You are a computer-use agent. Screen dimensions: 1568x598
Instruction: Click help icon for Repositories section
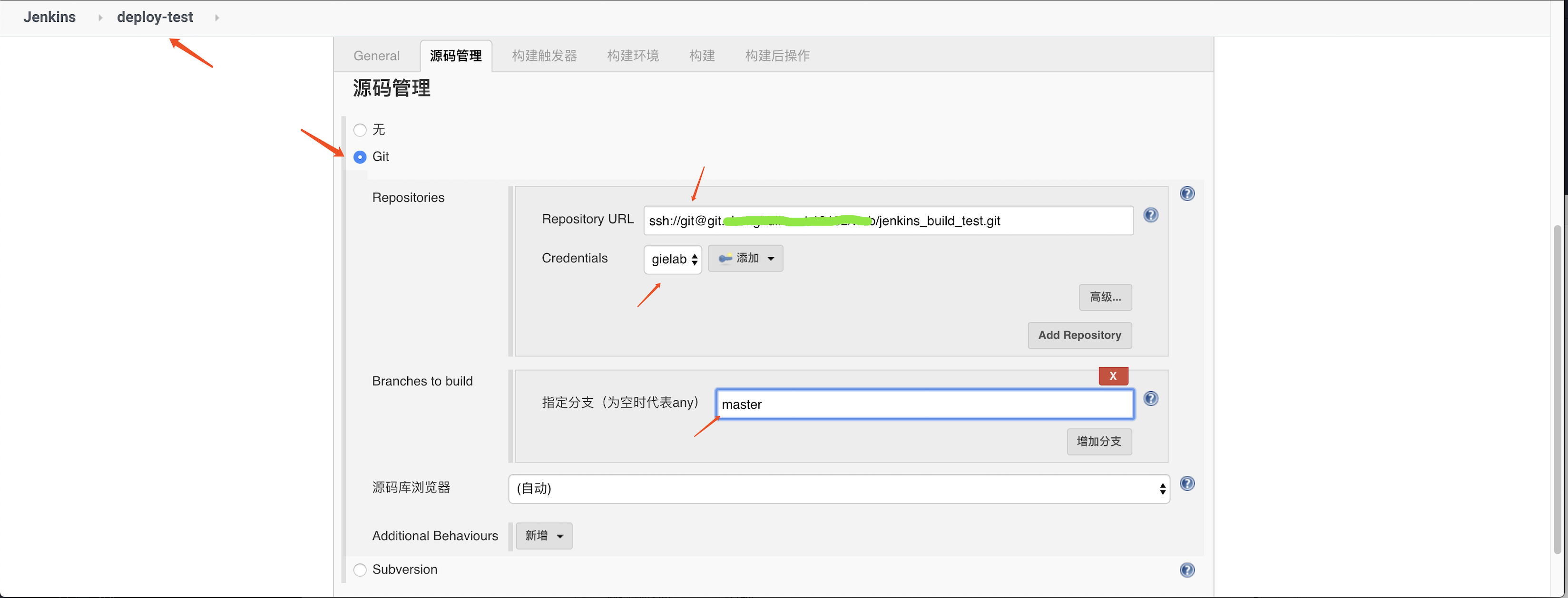[x=1186, y=193]
